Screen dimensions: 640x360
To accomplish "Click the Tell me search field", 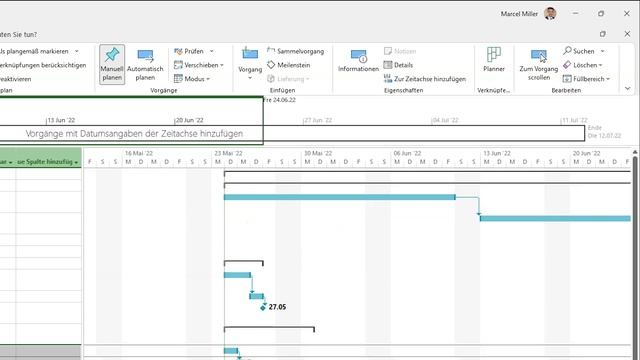I will pyautogui.click(x=19, y=35).
